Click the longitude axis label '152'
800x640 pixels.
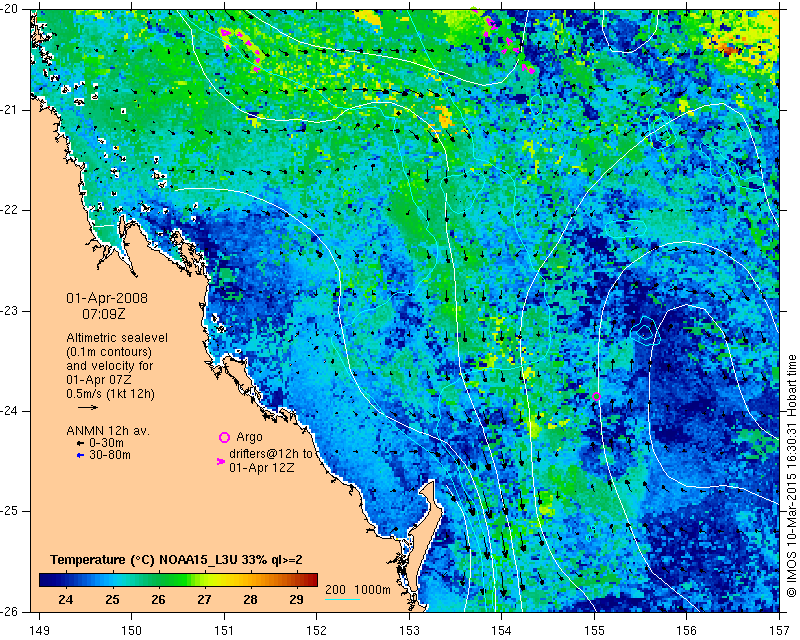tap(317, 631)
